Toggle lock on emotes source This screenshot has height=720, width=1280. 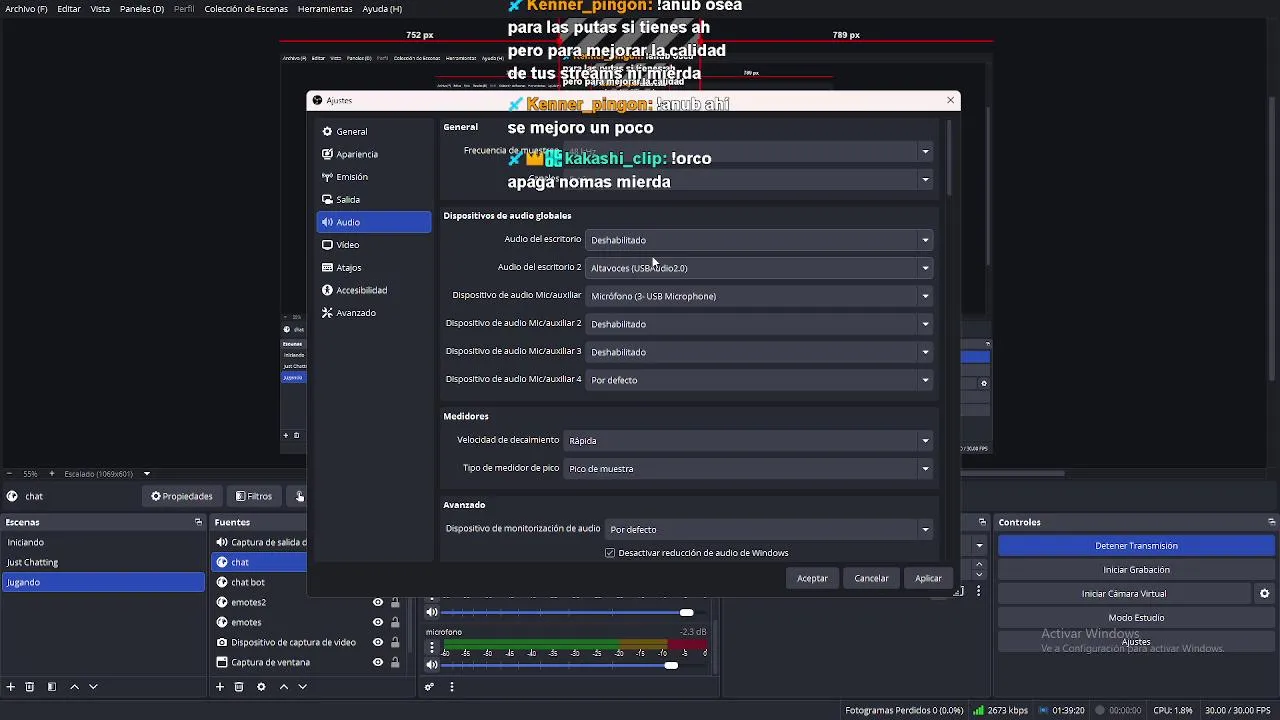click(x=395, y=622)
